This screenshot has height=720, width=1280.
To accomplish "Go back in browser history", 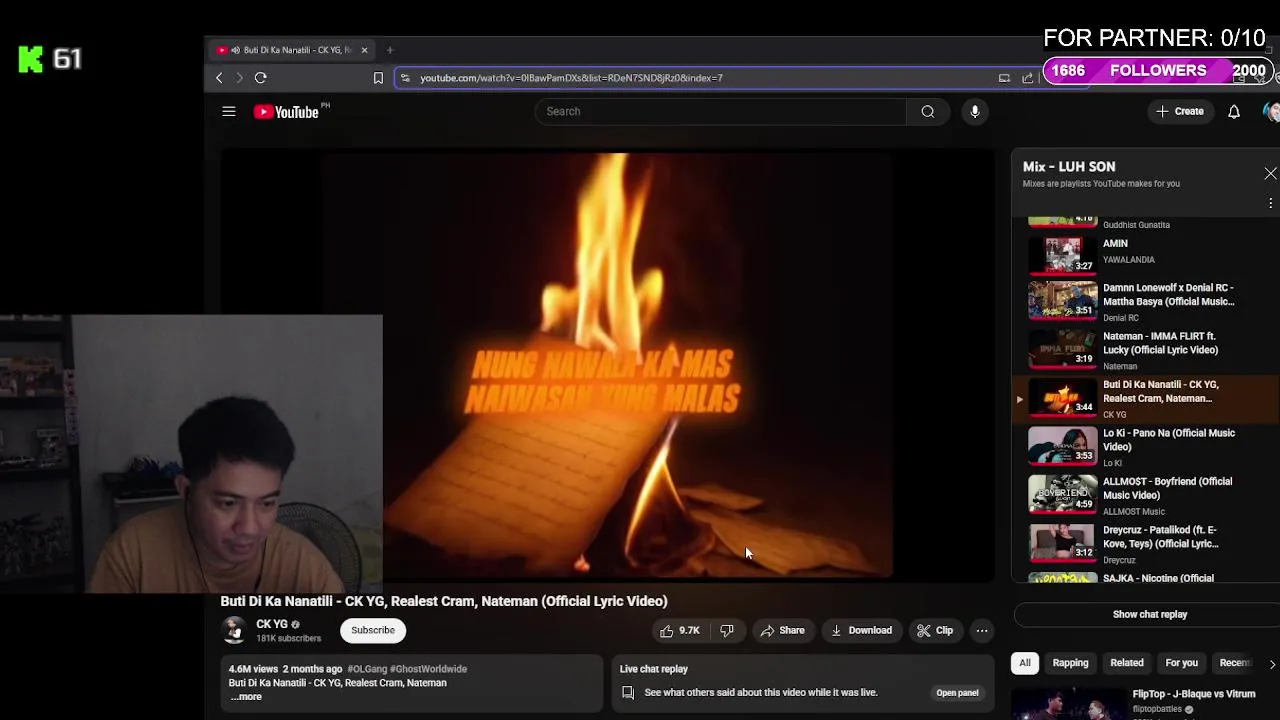I will [x=219, y=78].
